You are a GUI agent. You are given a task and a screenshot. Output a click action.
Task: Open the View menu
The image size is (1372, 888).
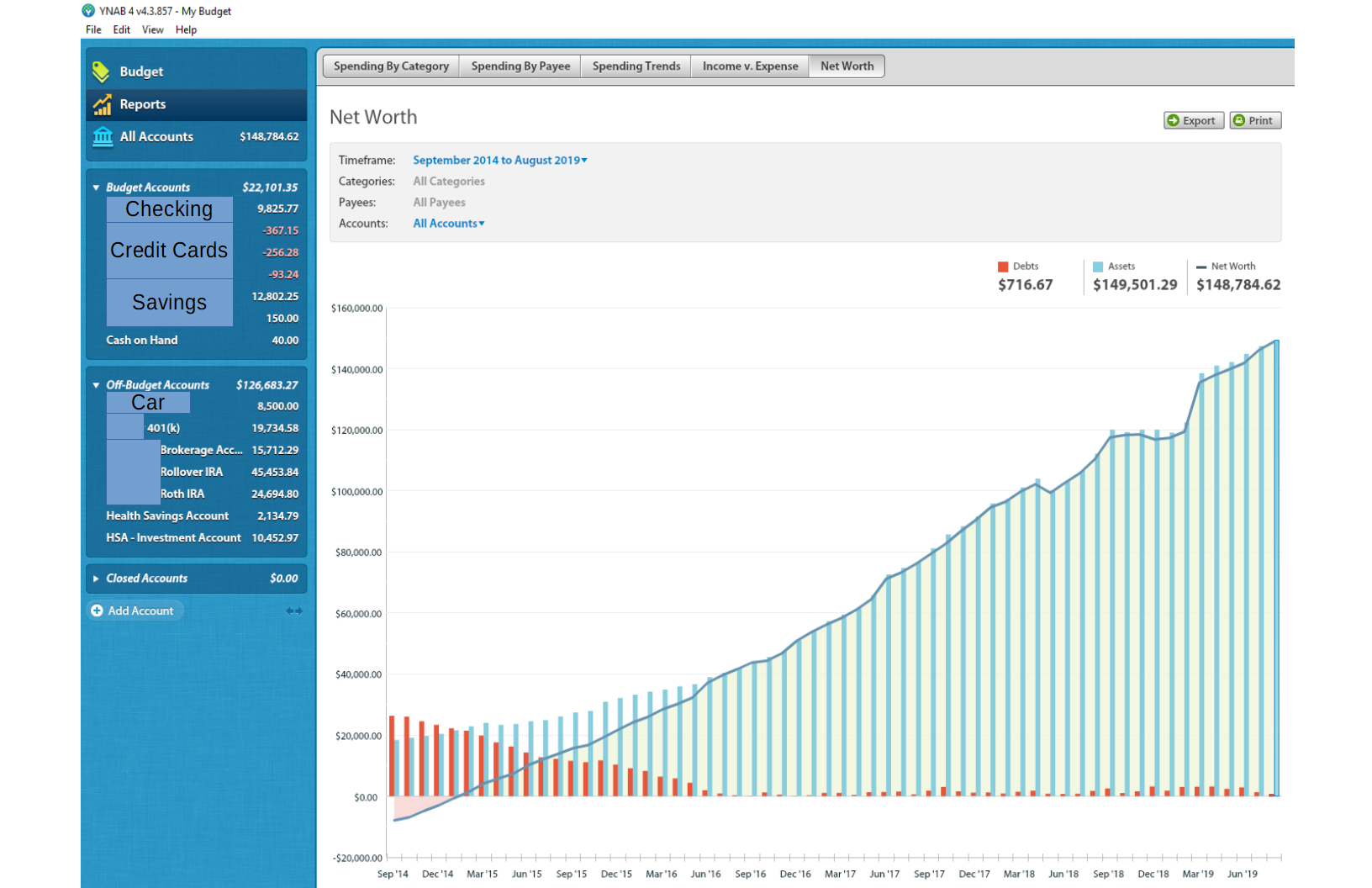152,29
